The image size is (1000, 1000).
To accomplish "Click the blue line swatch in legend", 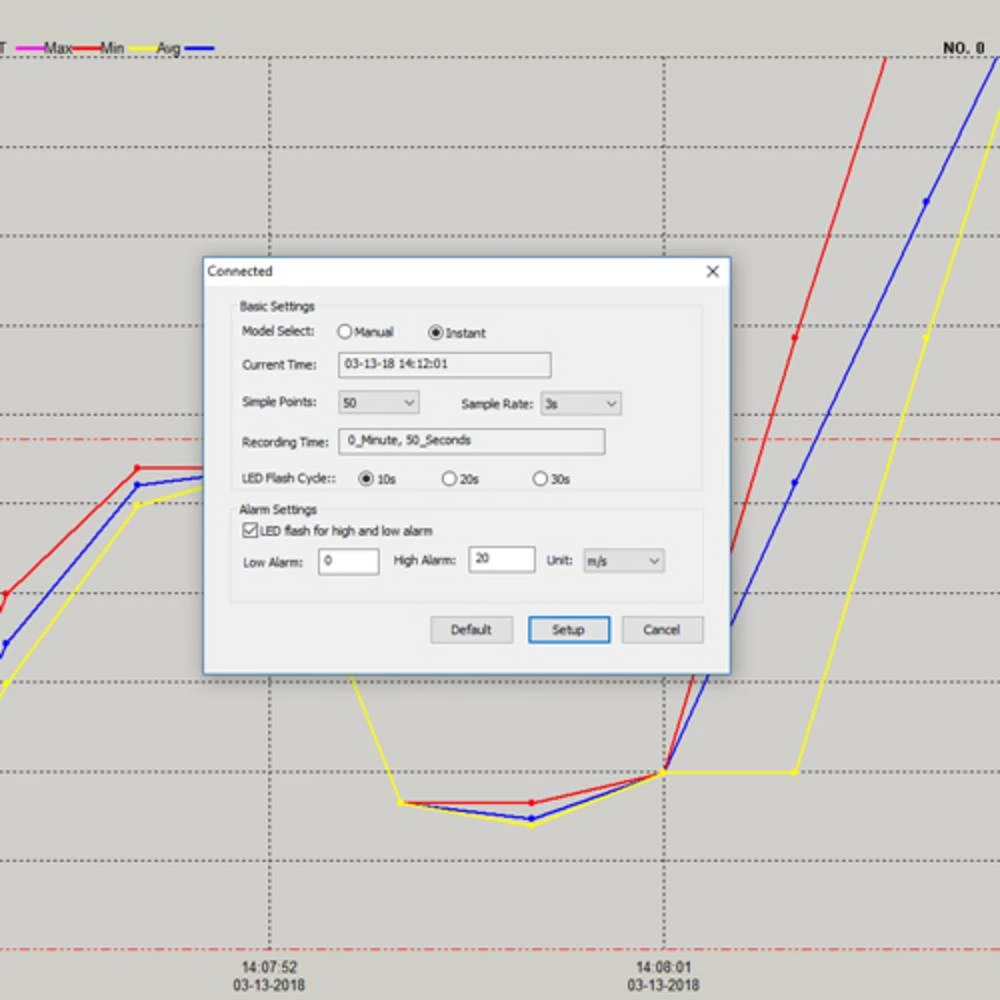I will [200, 48].
